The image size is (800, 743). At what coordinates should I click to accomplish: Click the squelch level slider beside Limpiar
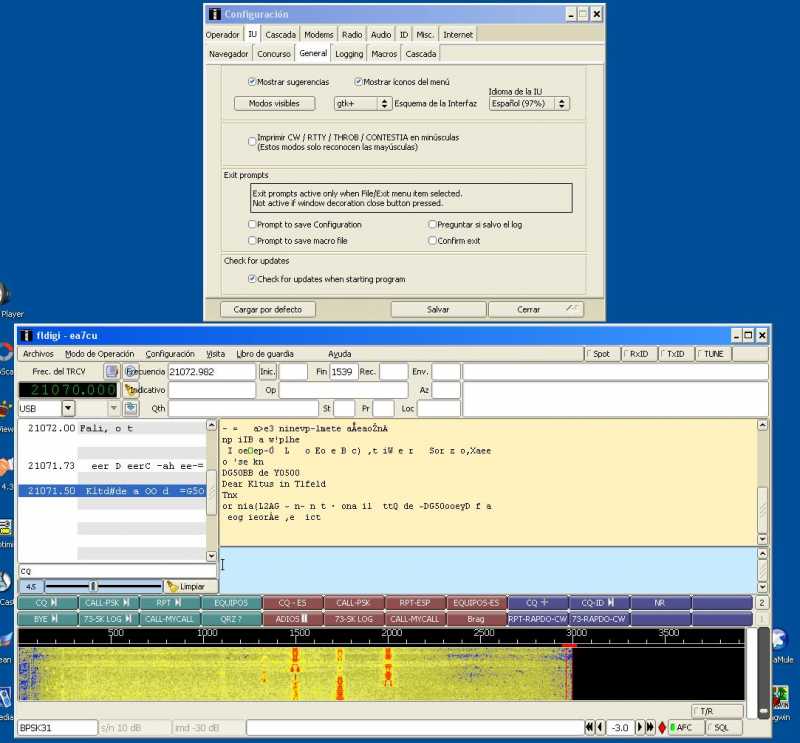coord(103,587)
